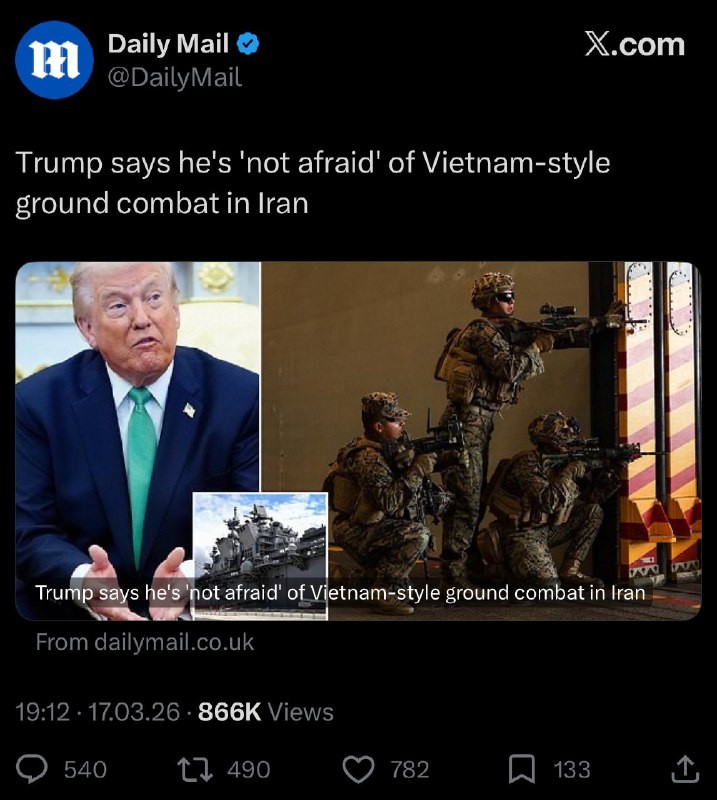
Task: Open the 'From dailymail.co.uk' source link
Action: pyautogui.click(x=144, y=642)
